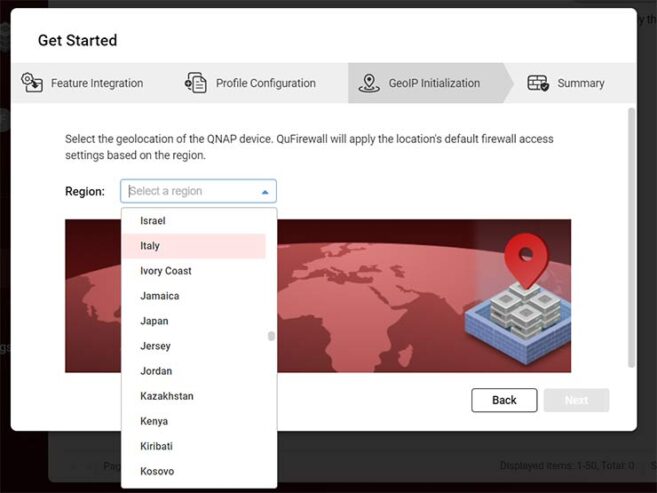Select Italy from the region list
The width and height of the screenshot is (657, 493).
pos(150,246)
